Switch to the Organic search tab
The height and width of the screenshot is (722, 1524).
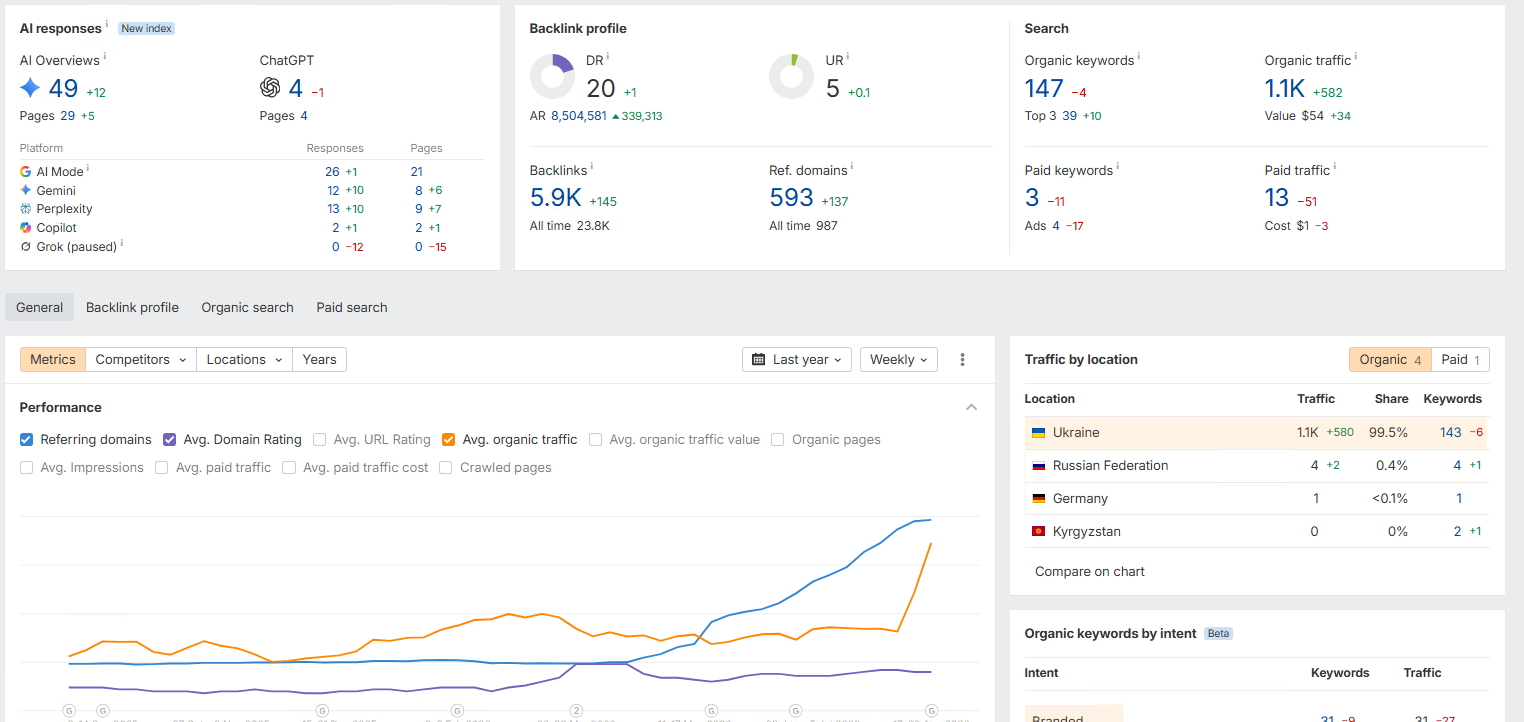click(x=247, y=307)
